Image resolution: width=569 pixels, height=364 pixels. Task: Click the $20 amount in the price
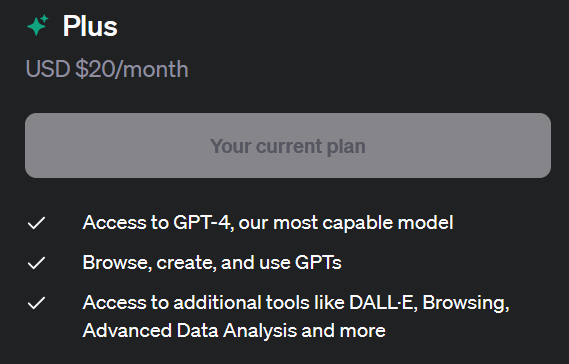[94, 69]
